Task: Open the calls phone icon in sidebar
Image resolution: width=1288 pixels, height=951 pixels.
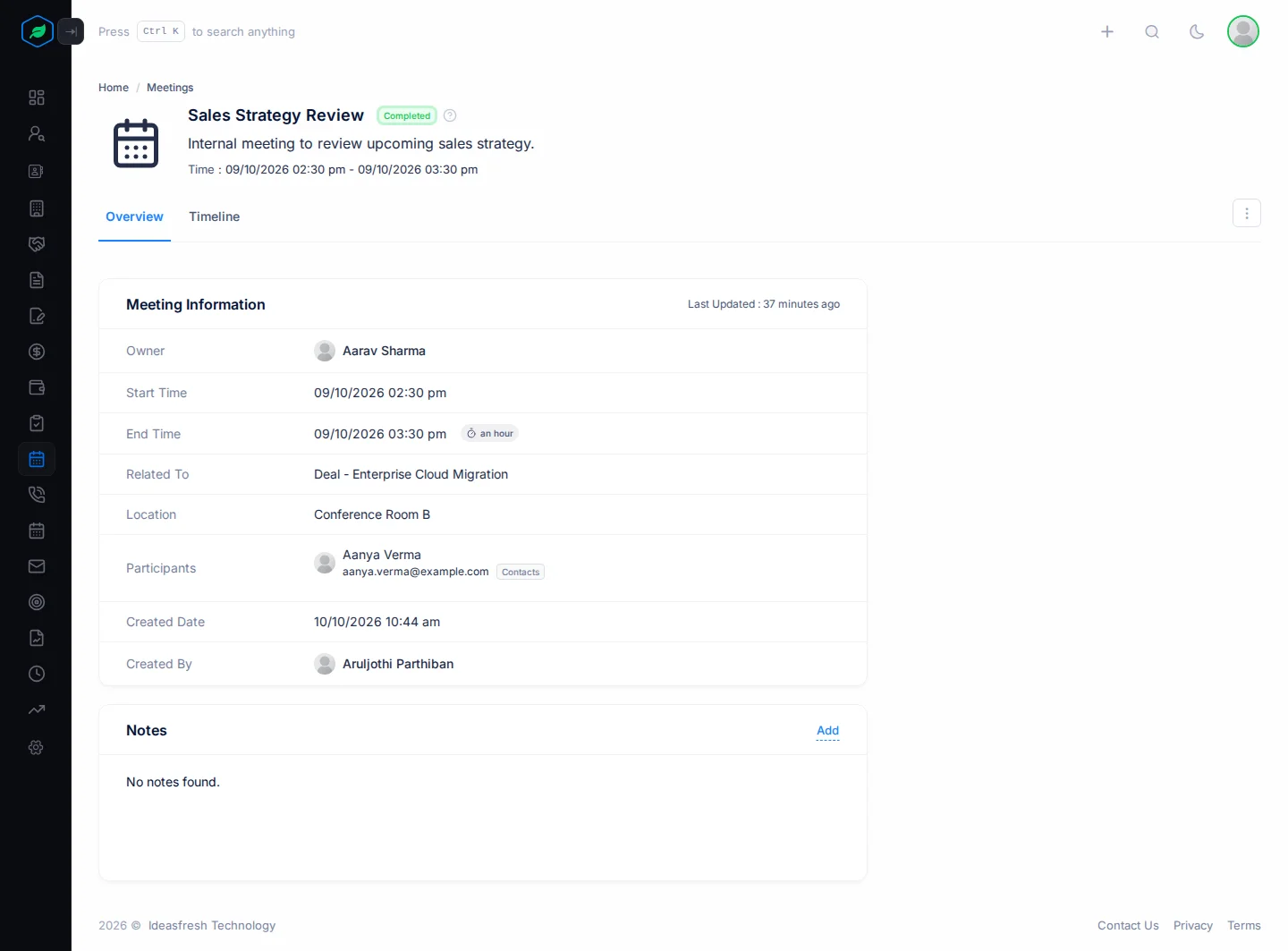Action: click(37, 495)
